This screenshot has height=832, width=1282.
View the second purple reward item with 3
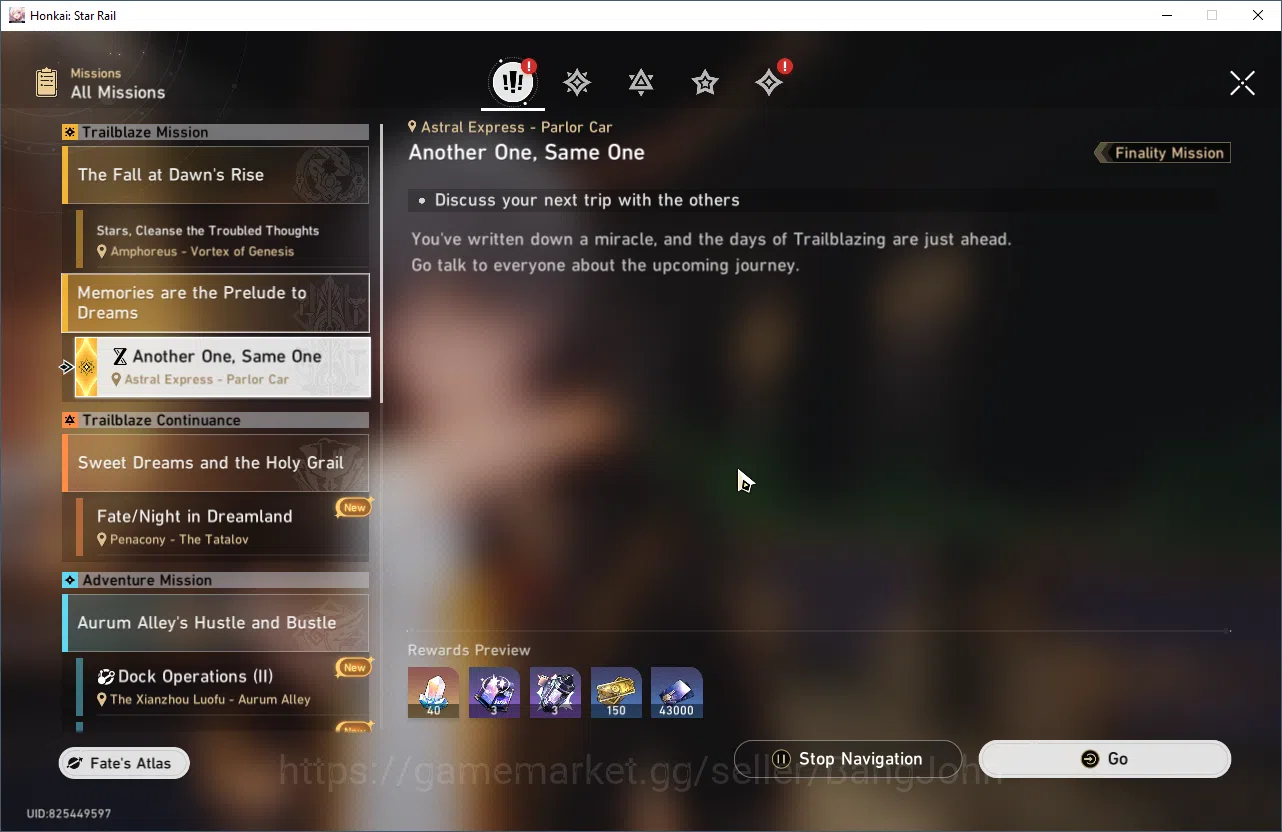555,693
